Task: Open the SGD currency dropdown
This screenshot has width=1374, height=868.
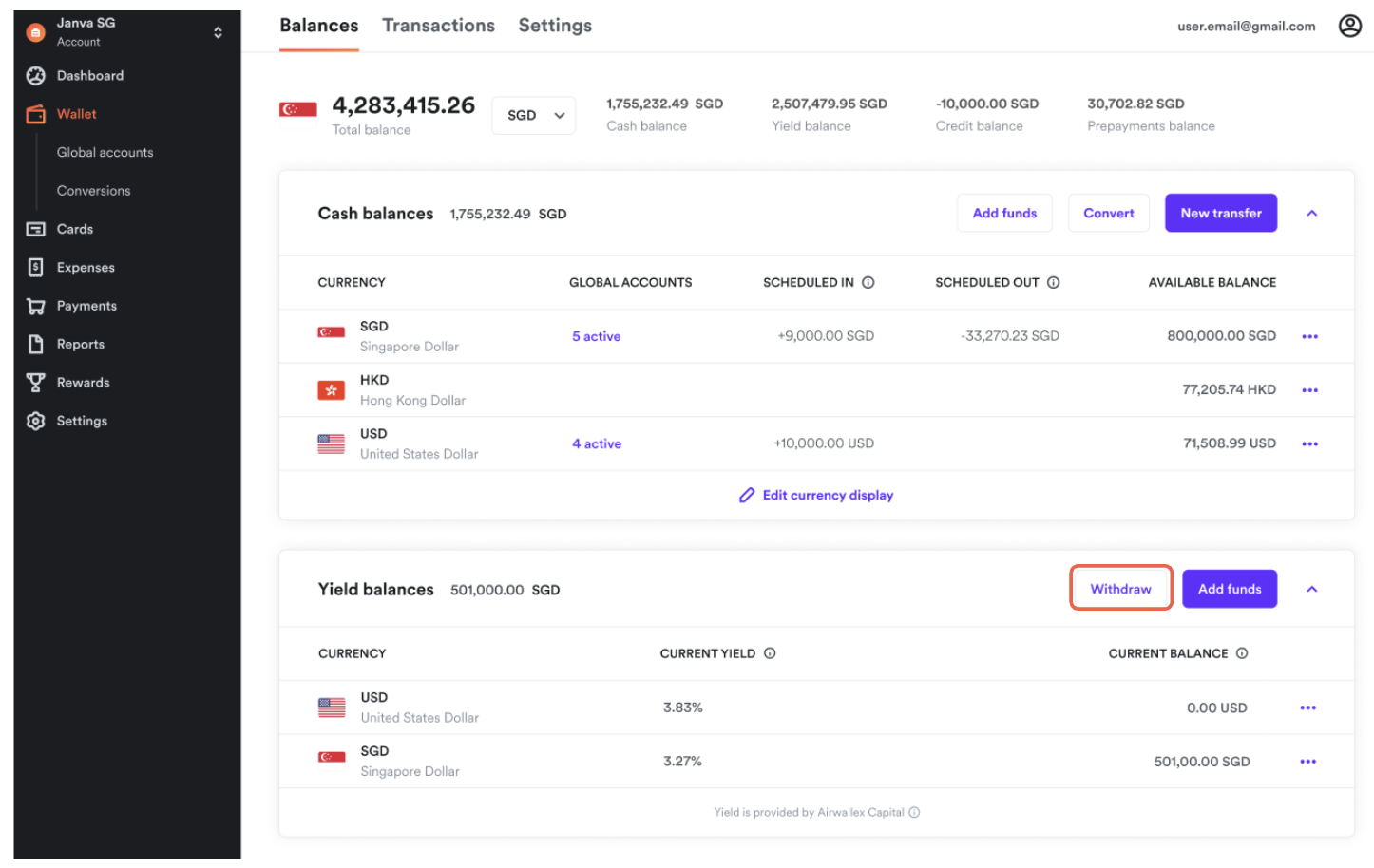Action: click(x=533, y=115)
